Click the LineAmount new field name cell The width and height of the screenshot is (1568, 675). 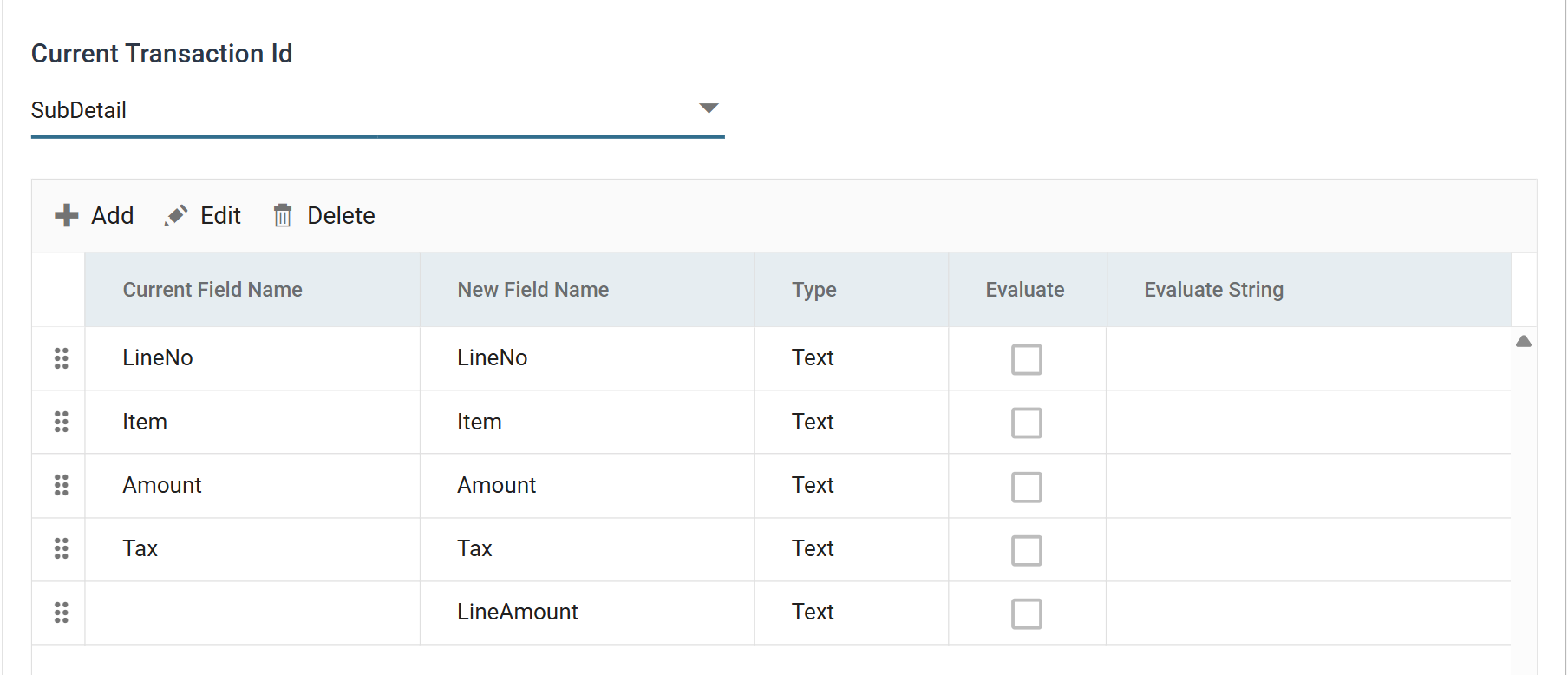pos(587,613)
